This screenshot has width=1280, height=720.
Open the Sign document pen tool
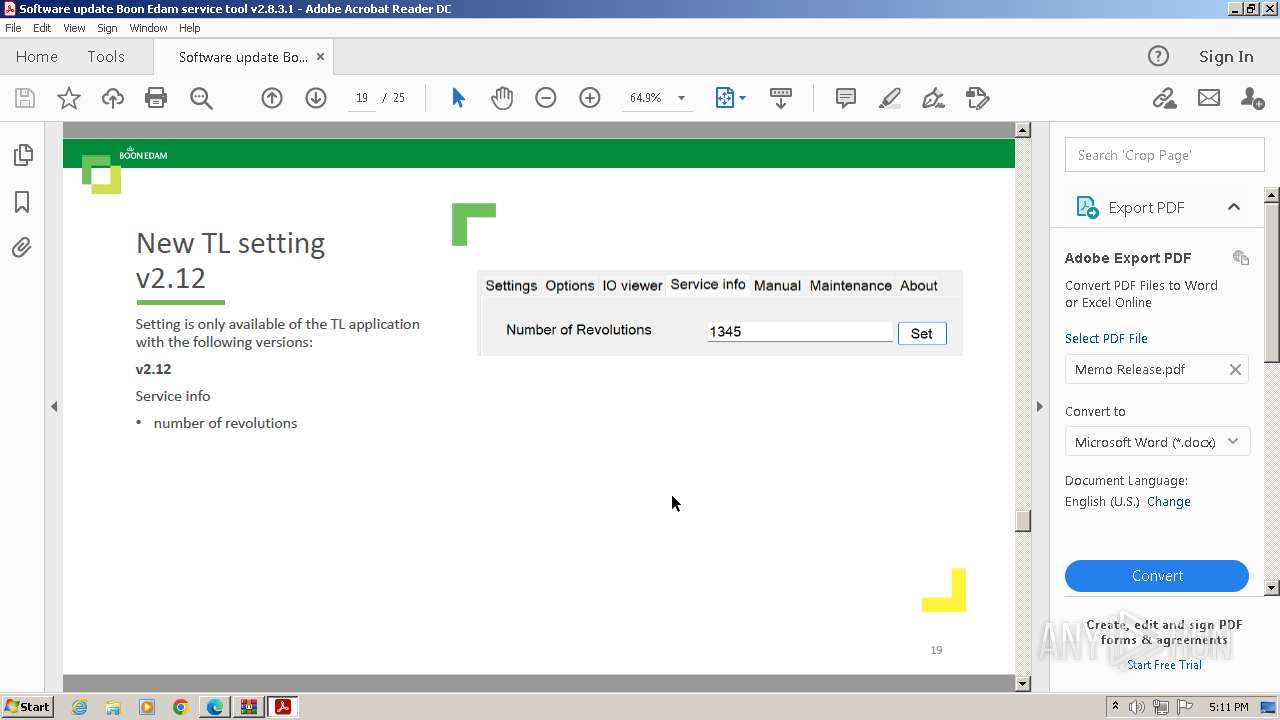(933, 98)
